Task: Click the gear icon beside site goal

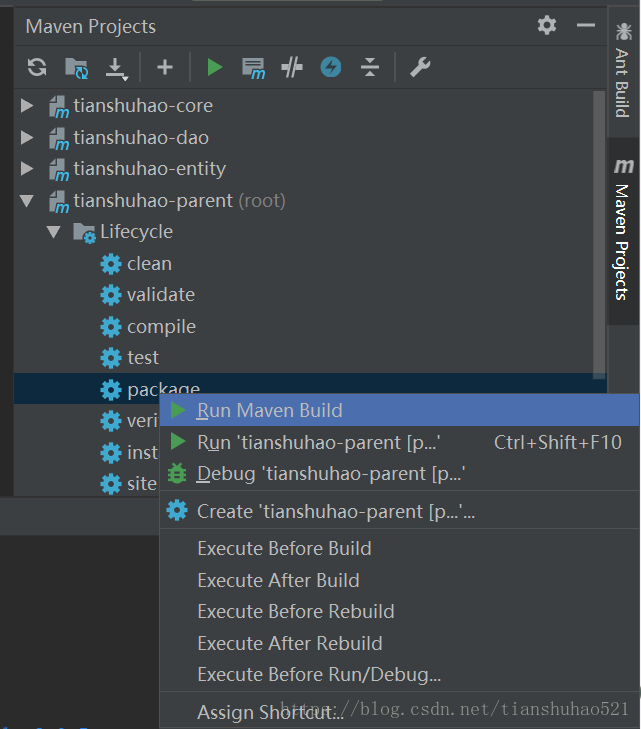Action: point(111,484)
